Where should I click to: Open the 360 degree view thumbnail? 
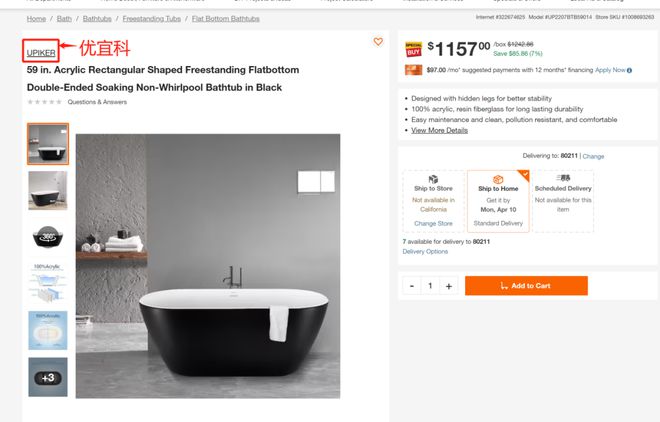[x=48, y=237]
